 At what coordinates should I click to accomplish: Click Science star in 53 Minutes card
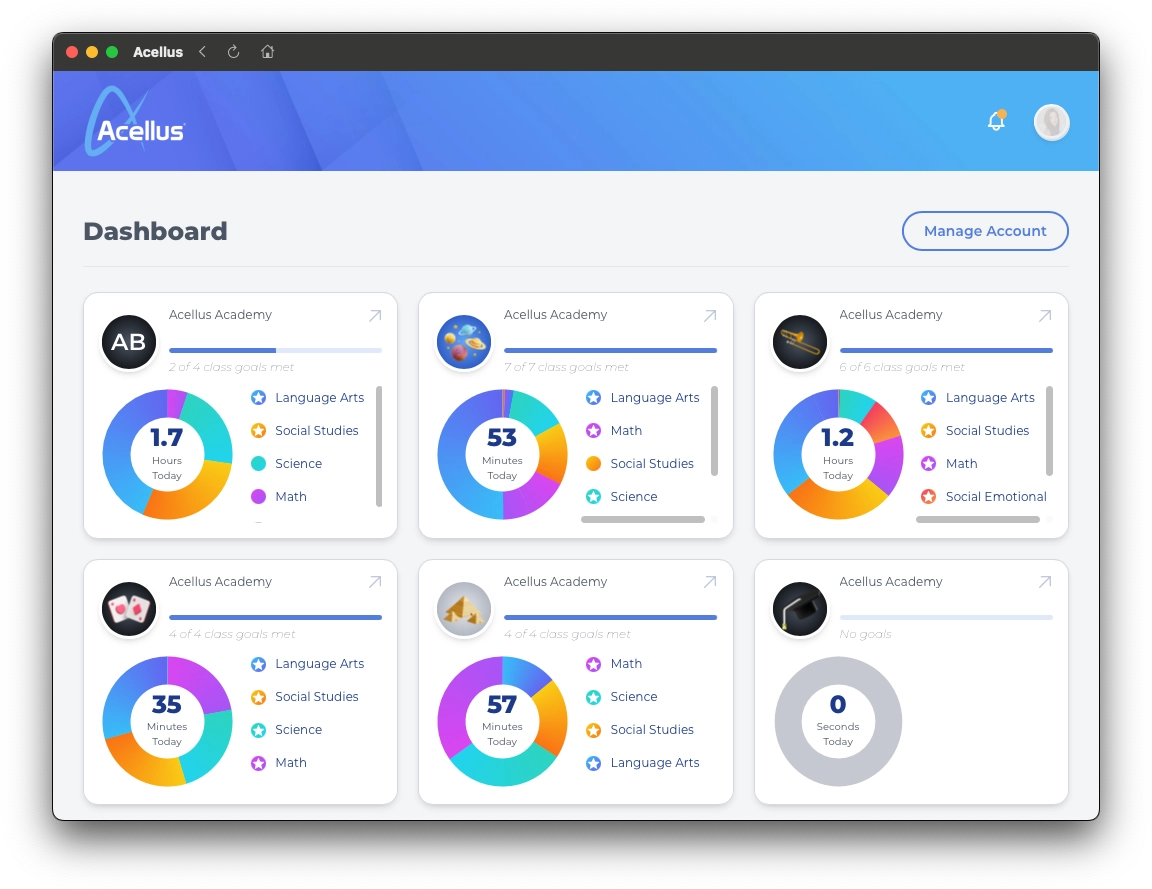pyautogui.click(x=594, y=497)
